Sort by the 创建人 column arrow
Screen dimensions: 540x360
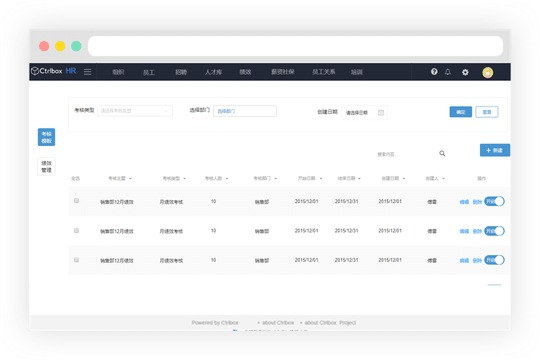(x=444, y=178)
